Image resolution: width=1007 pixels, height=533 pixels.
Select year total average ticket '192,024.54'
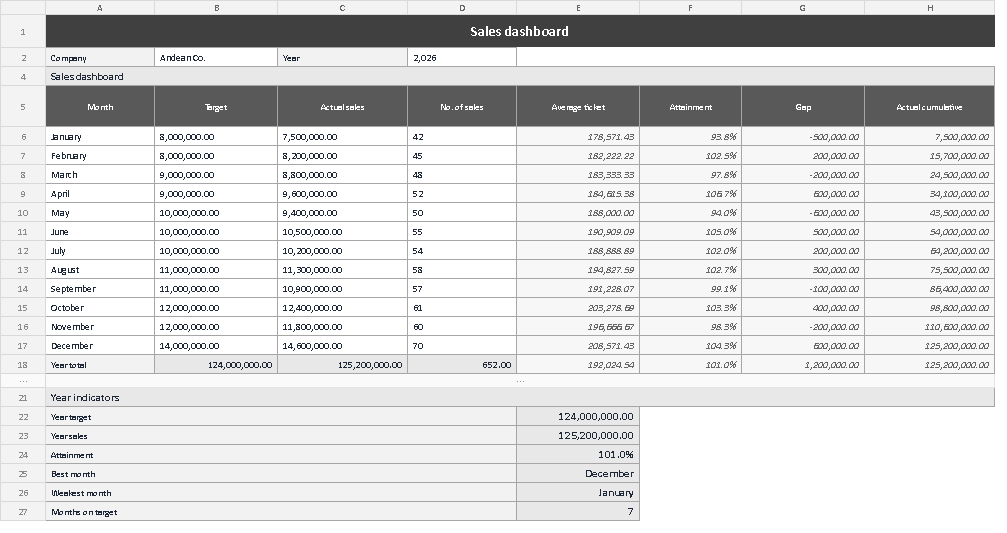(578, 365)
